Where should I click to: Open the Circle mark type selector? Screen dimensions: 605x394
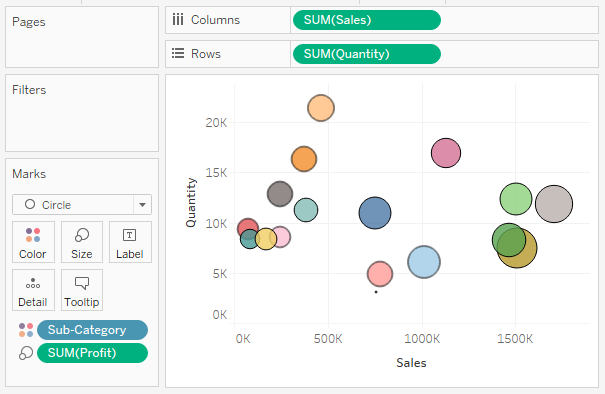tap(82, 205)
